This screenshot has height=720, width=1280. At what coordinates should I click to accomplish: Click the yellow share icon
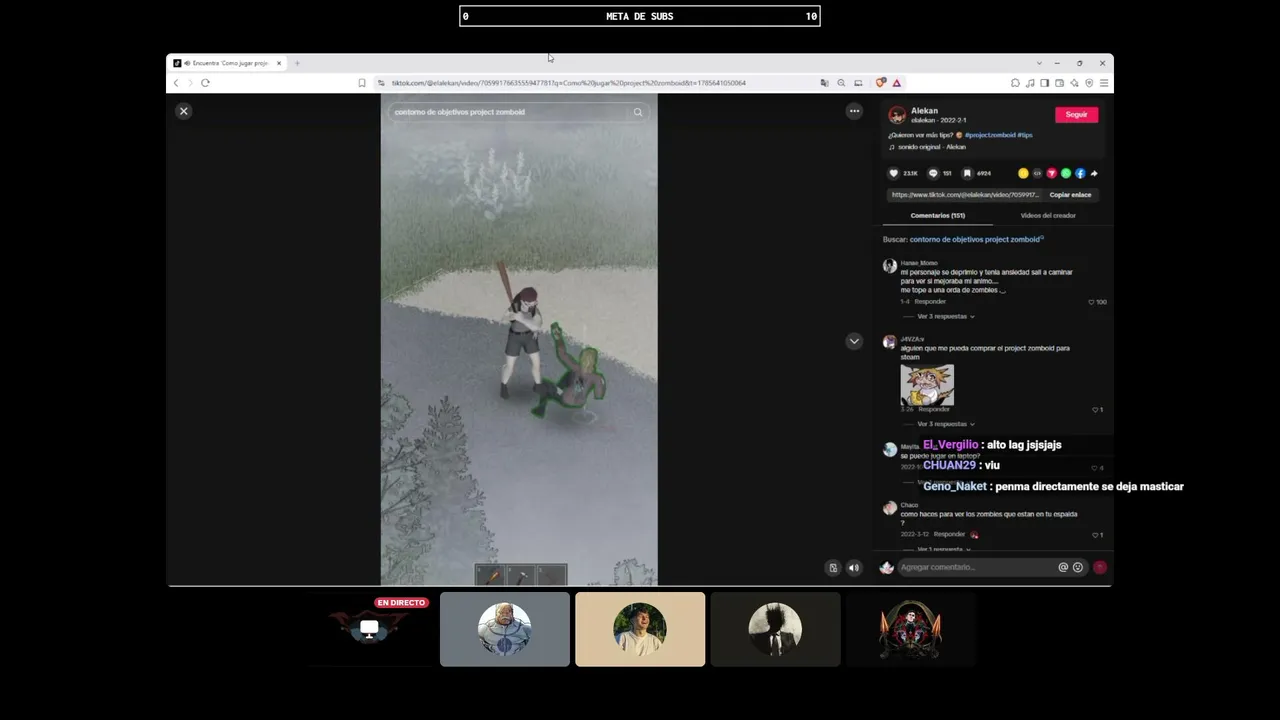1023,173
